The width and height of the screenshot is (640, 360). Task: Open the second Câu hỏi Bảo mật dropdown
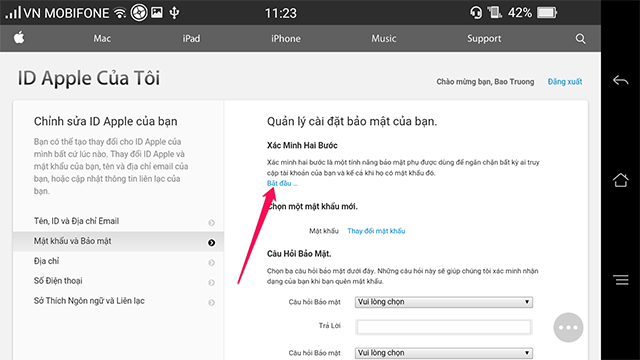click(444, 353)
